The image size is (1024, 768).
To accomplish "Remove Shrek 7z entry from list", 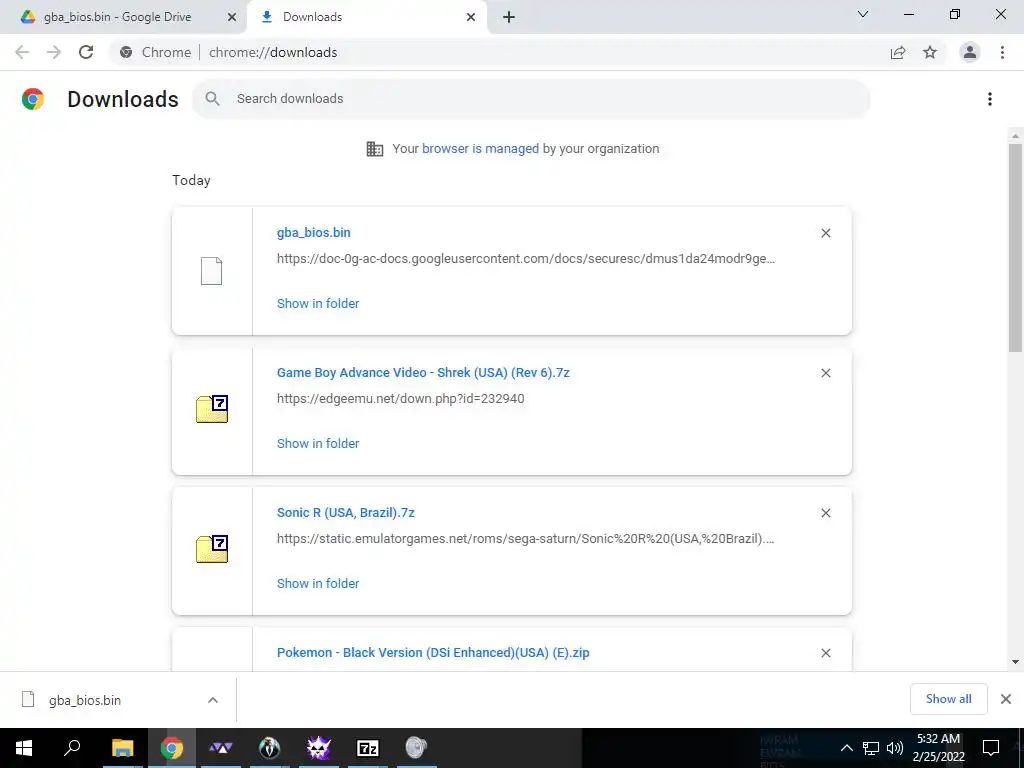I will click(x=825, y=373).
